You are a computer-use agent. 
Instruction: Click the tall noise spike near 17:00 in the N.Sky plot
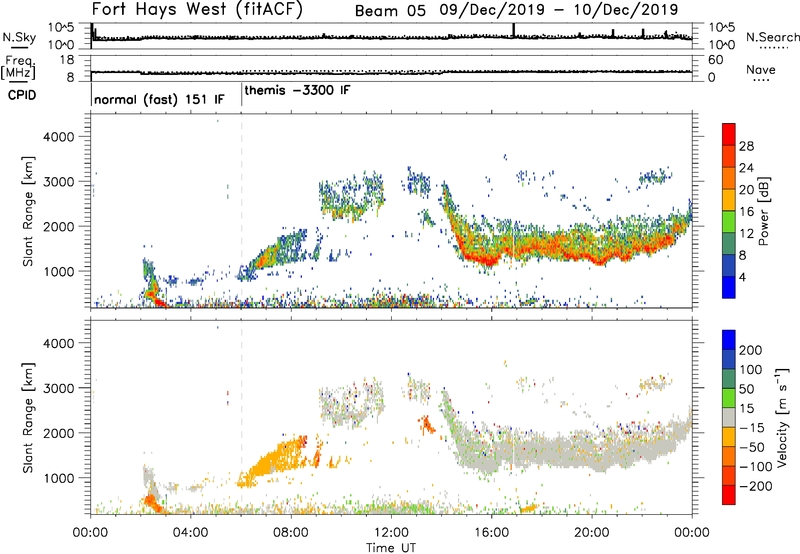[x=514, y=30]
